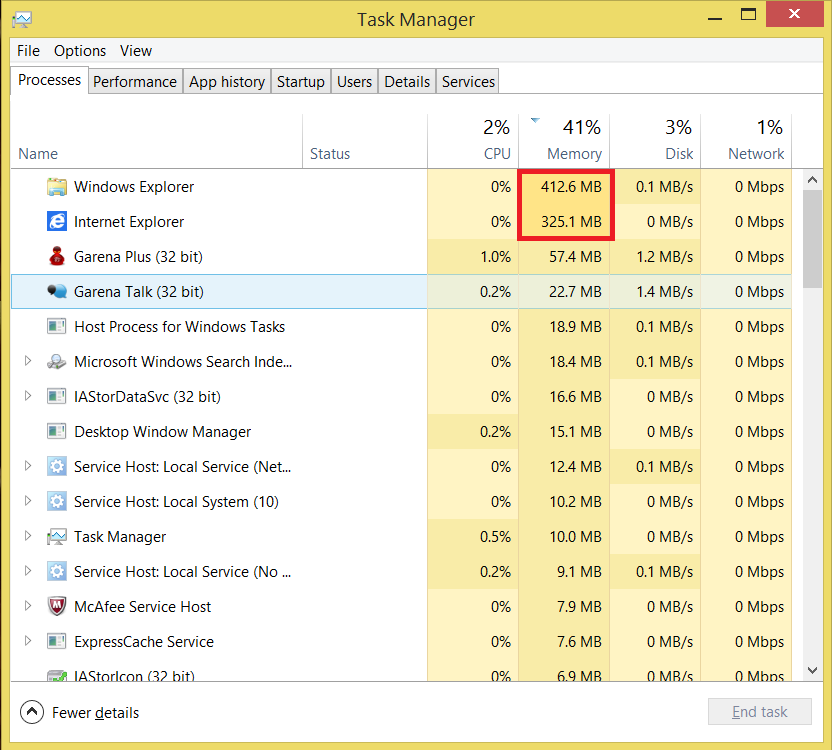Sort by the Name column header
832x750 pixels.
[x=157, y=142]
